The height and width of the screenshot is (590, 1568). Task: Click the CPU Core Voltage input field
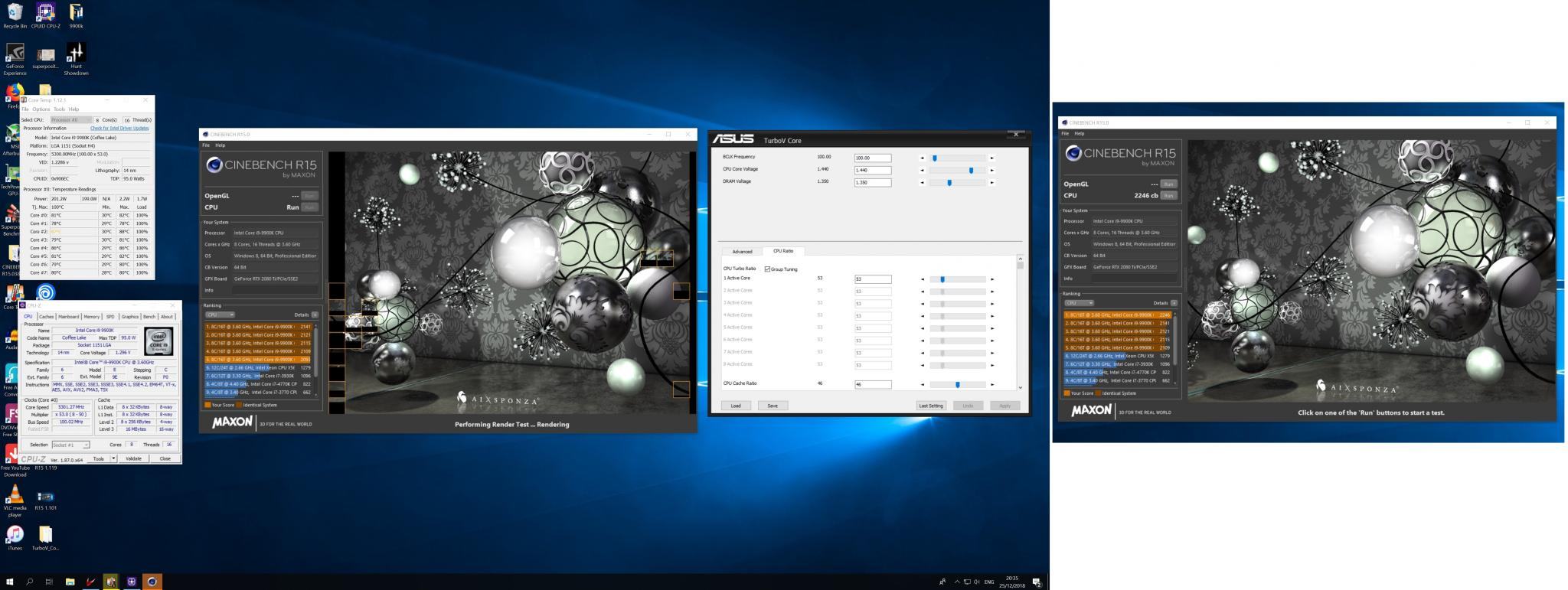(873, 171)
